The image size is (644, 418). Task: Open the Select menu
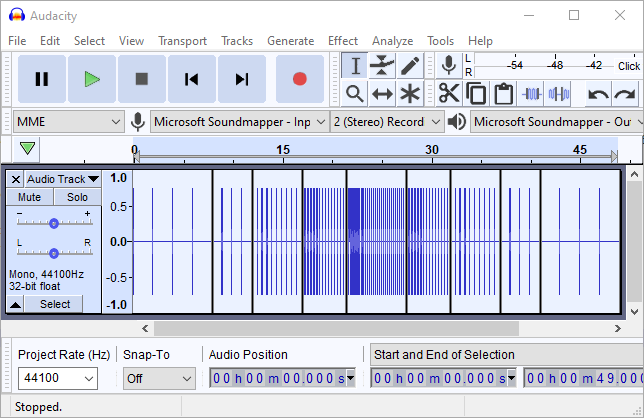click(x=89, y=41)
